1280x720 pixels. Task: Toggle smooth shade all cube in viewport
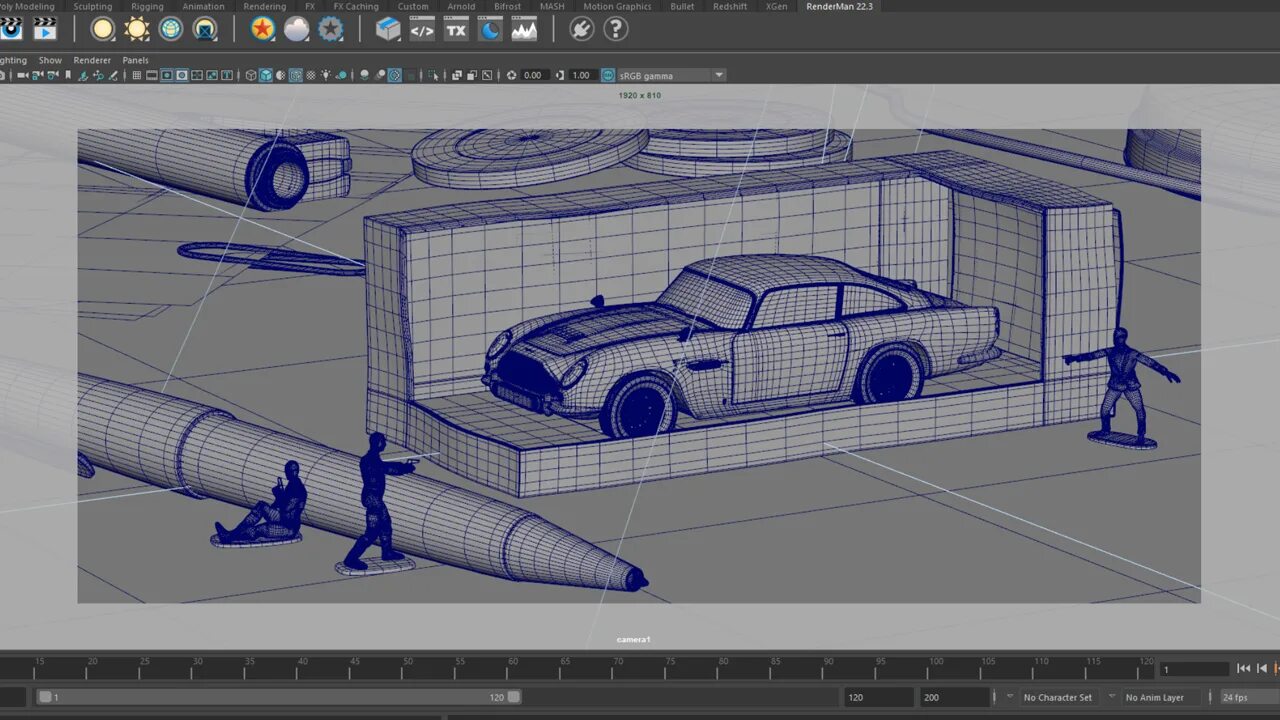(266, 75)
